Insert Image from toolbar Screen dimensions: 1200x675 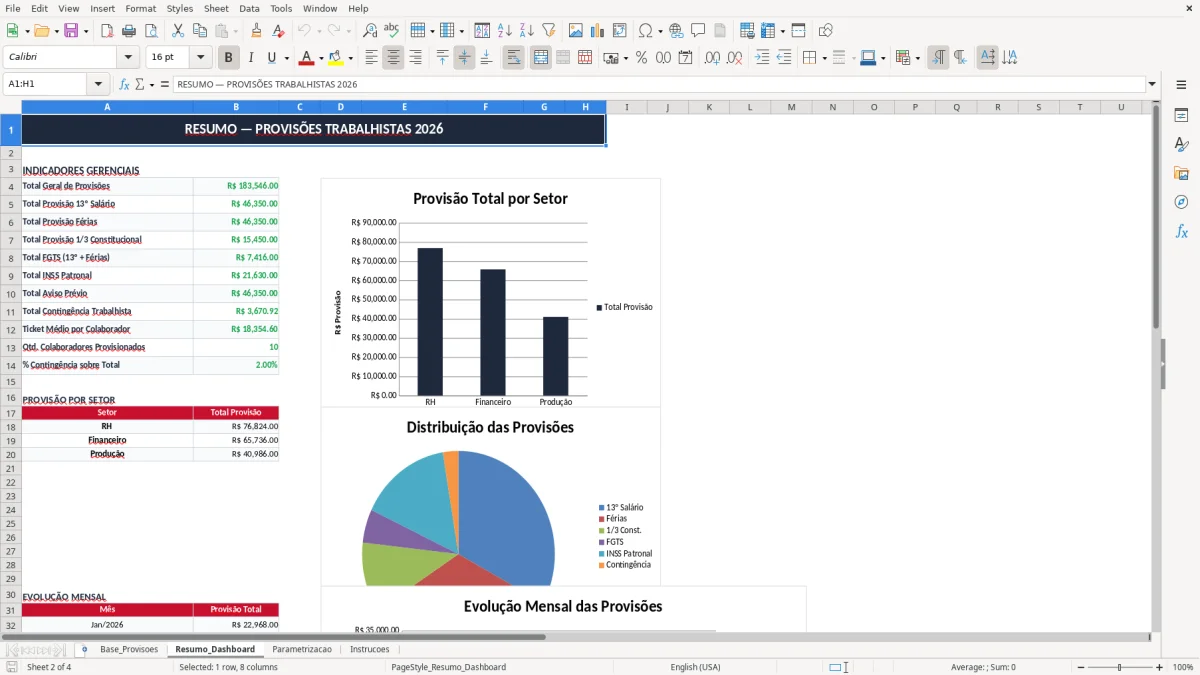coord(576,31)
